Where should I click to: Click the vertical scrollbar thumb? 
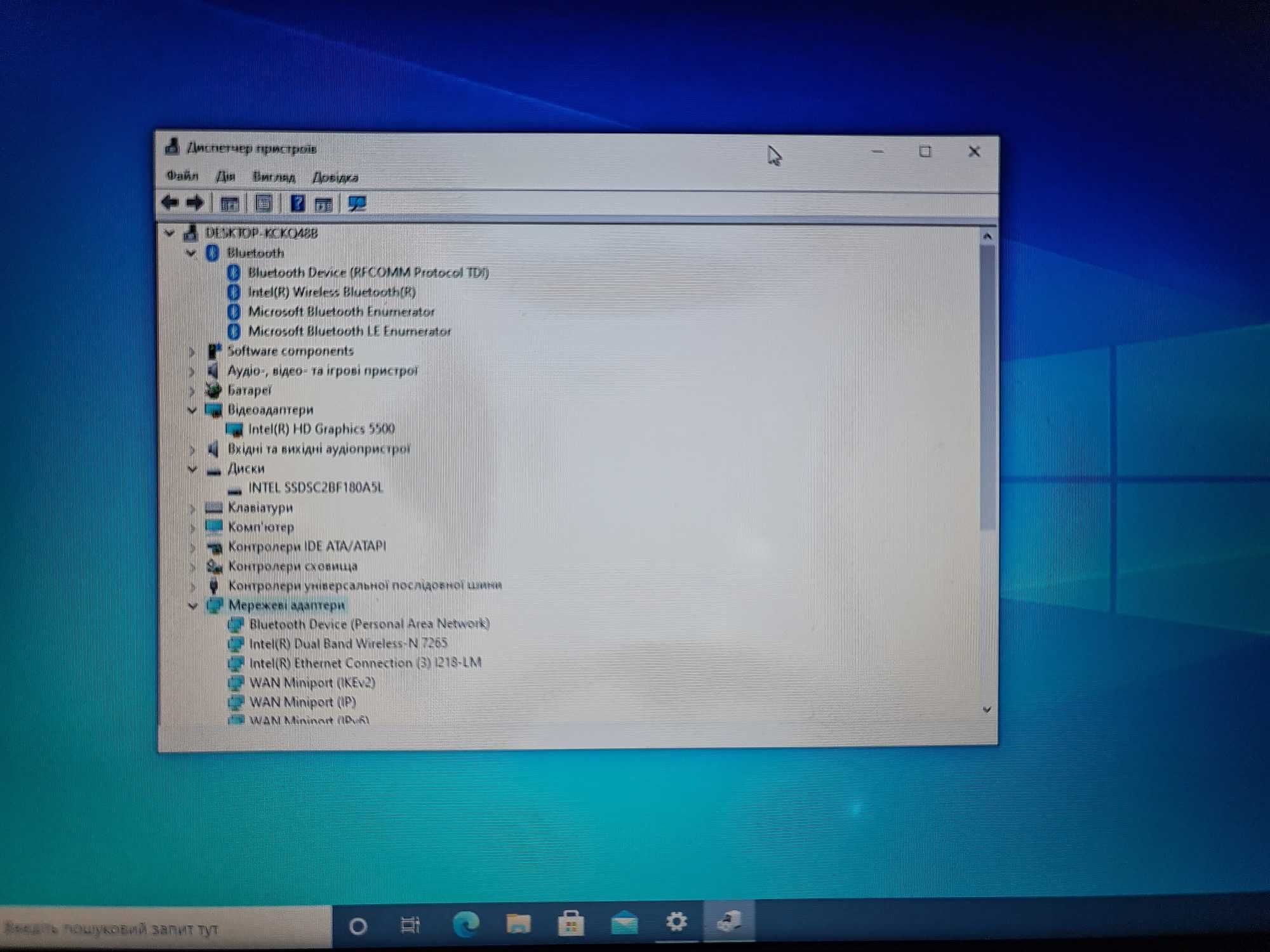coord(987,387)
